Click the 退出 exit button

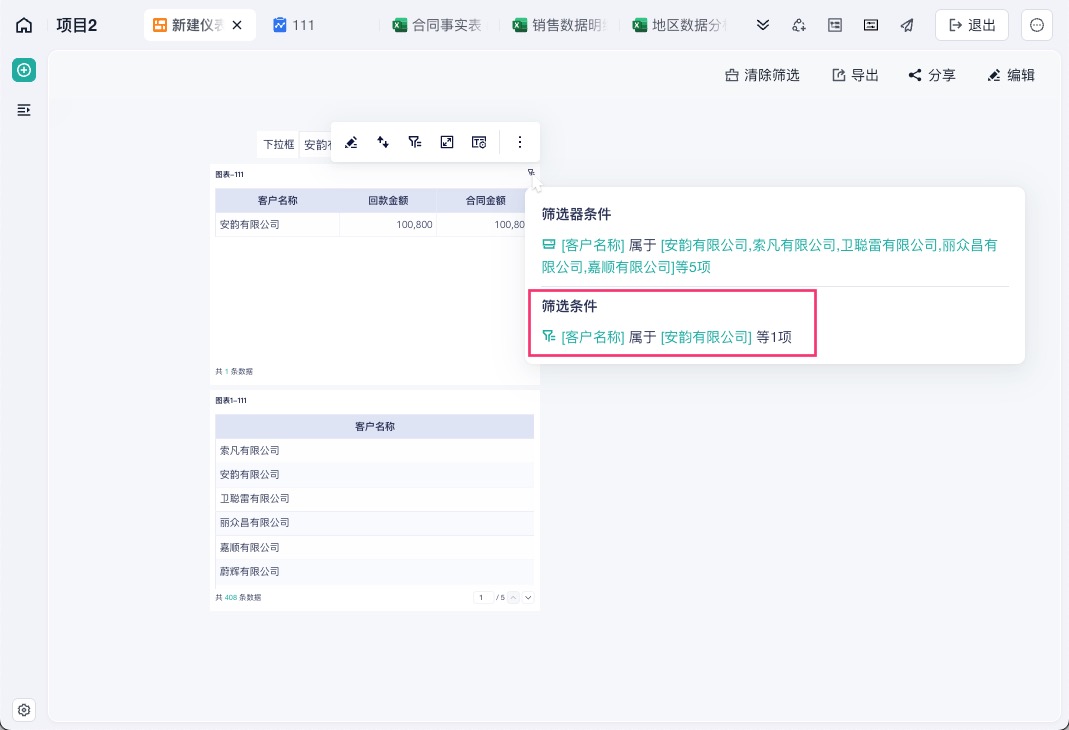click(x=972, y=25)
